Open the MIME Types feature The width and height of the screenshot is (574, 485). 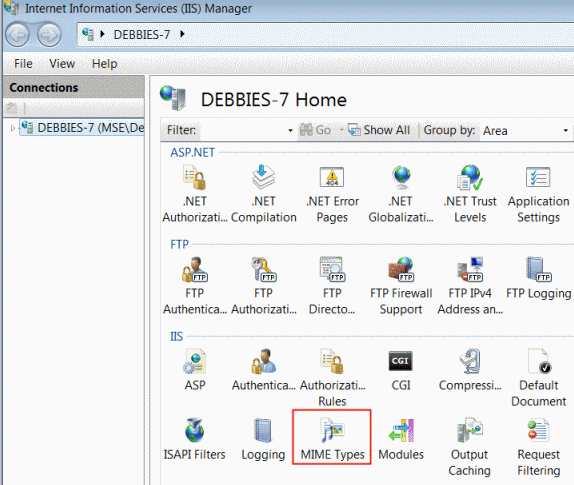(x=332, y=438)
